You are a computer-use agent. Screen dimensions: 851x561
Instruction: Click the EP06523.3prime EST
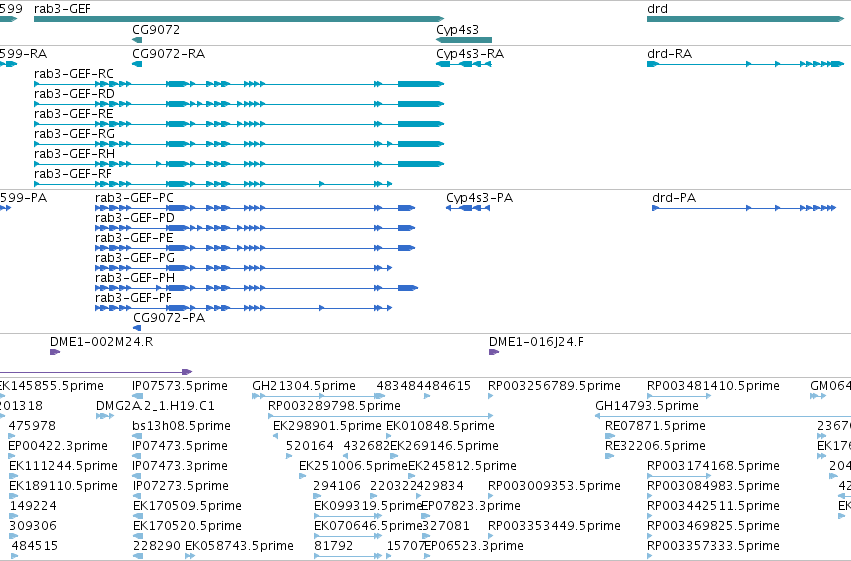pyautogui.click(x=474, y=546)
